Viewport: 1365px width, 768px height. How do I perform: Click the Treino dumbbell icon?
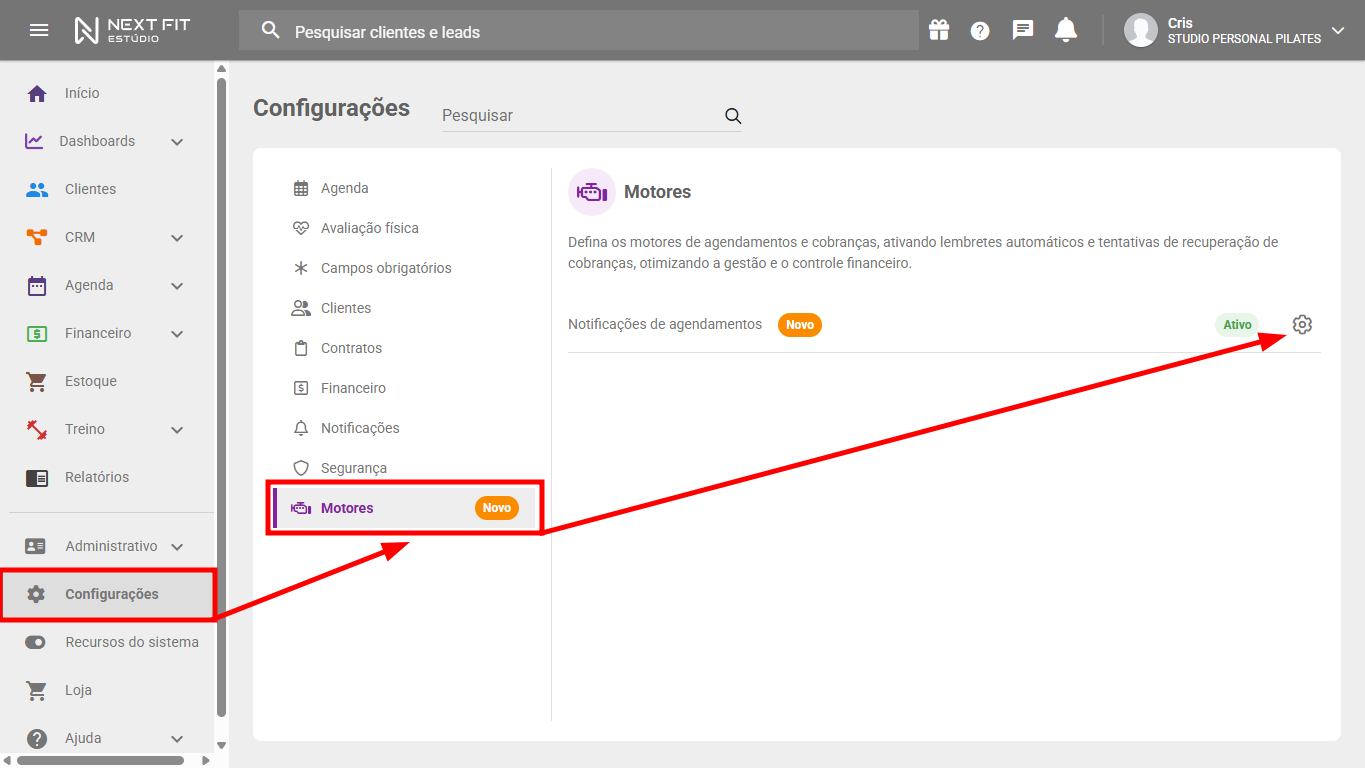[x=37, y=429]
